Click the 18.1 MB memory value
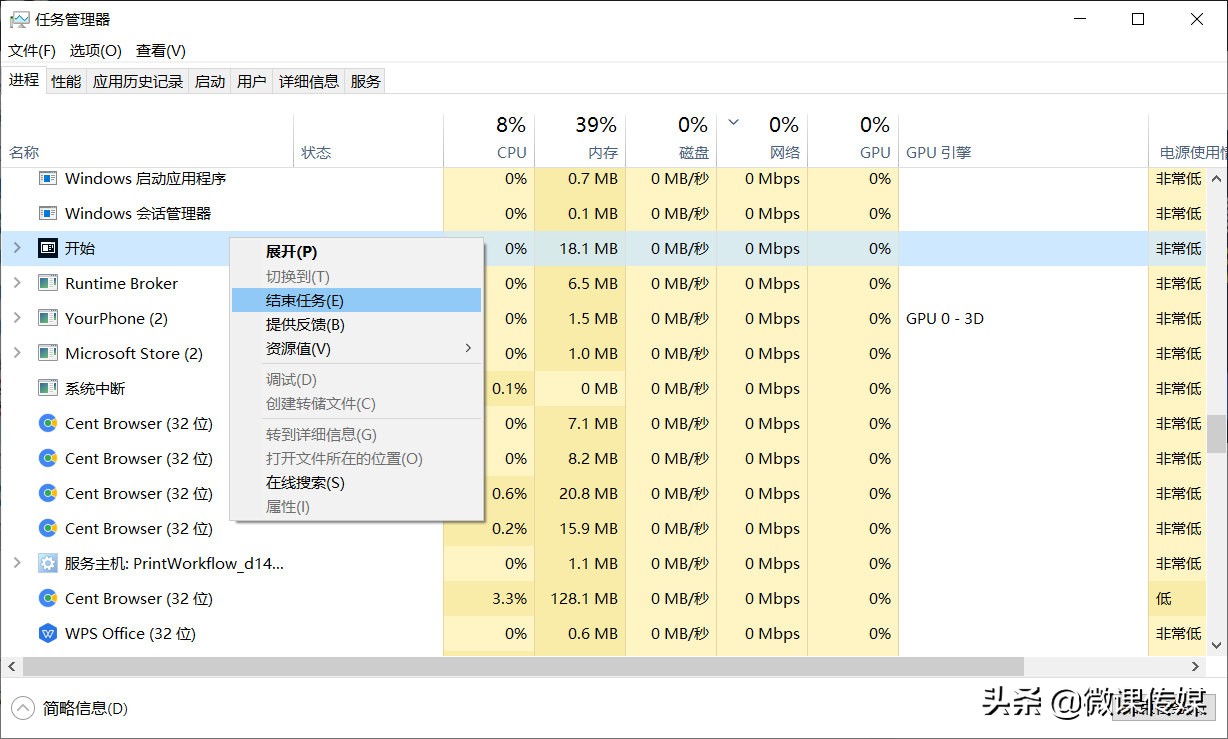This screenshot has height=739, width=1228. point(588,249)
